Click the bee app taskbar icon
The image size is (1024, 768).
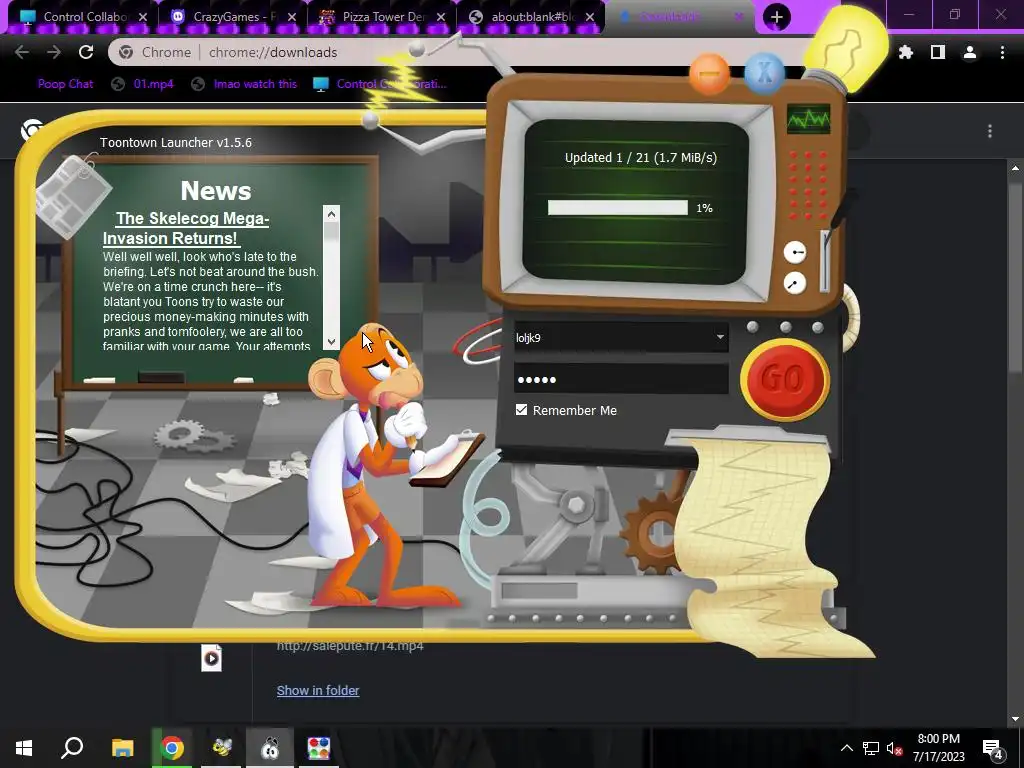221,748
